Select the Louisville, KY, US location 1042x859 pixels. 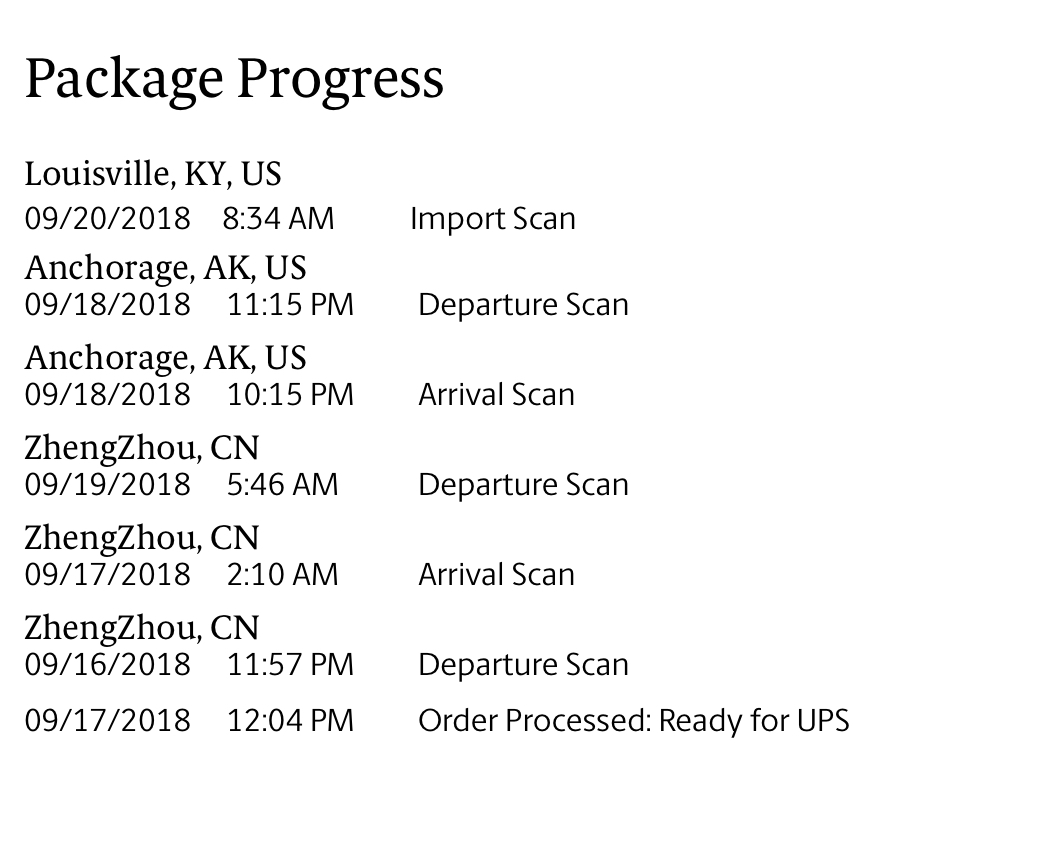[x=153, y=175]
